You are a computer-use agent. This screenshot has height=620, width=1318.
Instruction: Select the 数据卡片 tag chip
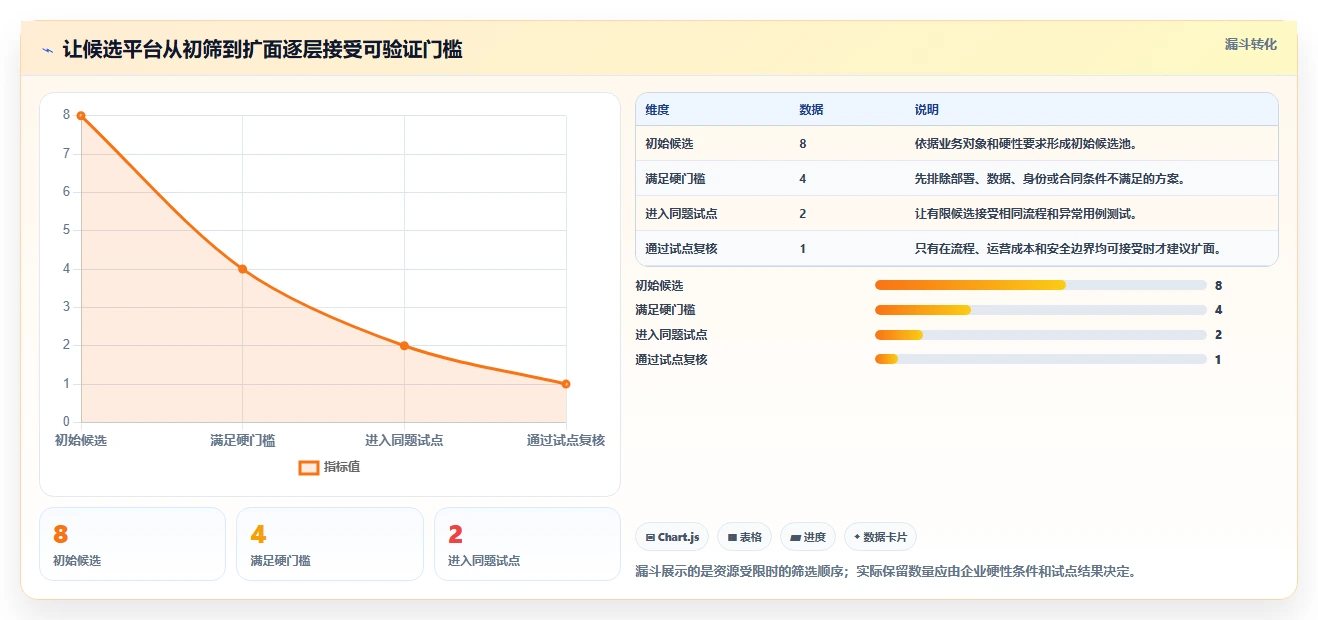tap(881, 537)
